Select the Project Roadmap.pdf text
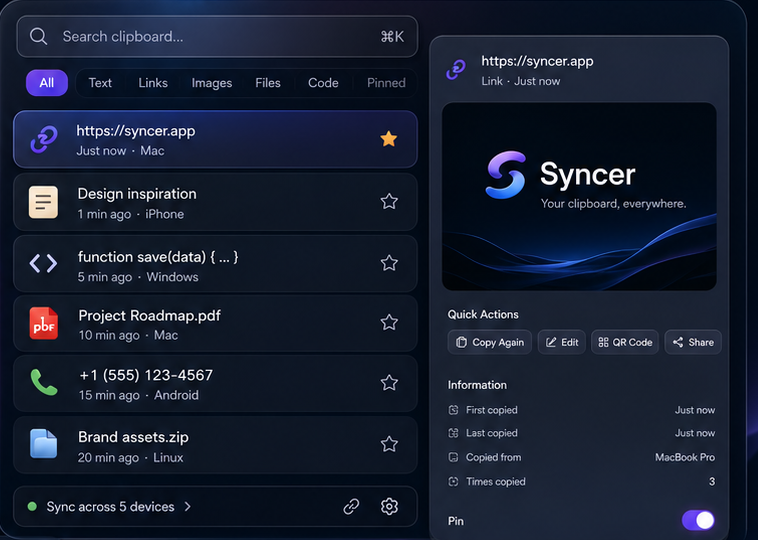The image size is (758, 540). pyautogui.click(x=149, y=316)
